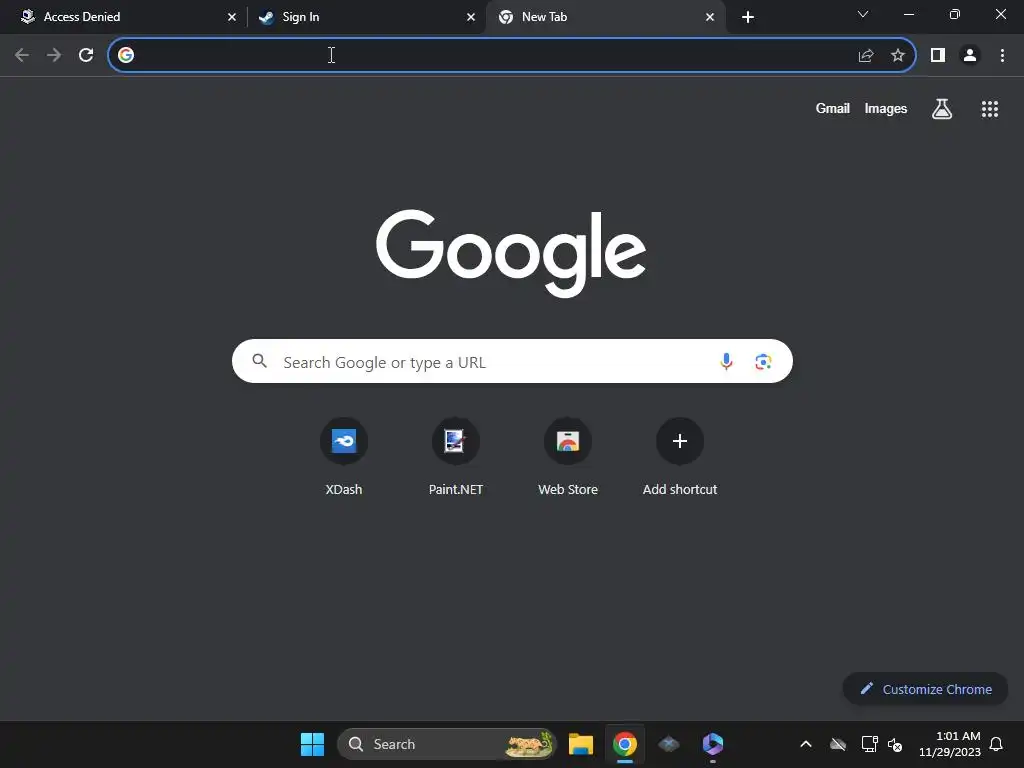Click the muted volume tray icon

tap(895, 744)
